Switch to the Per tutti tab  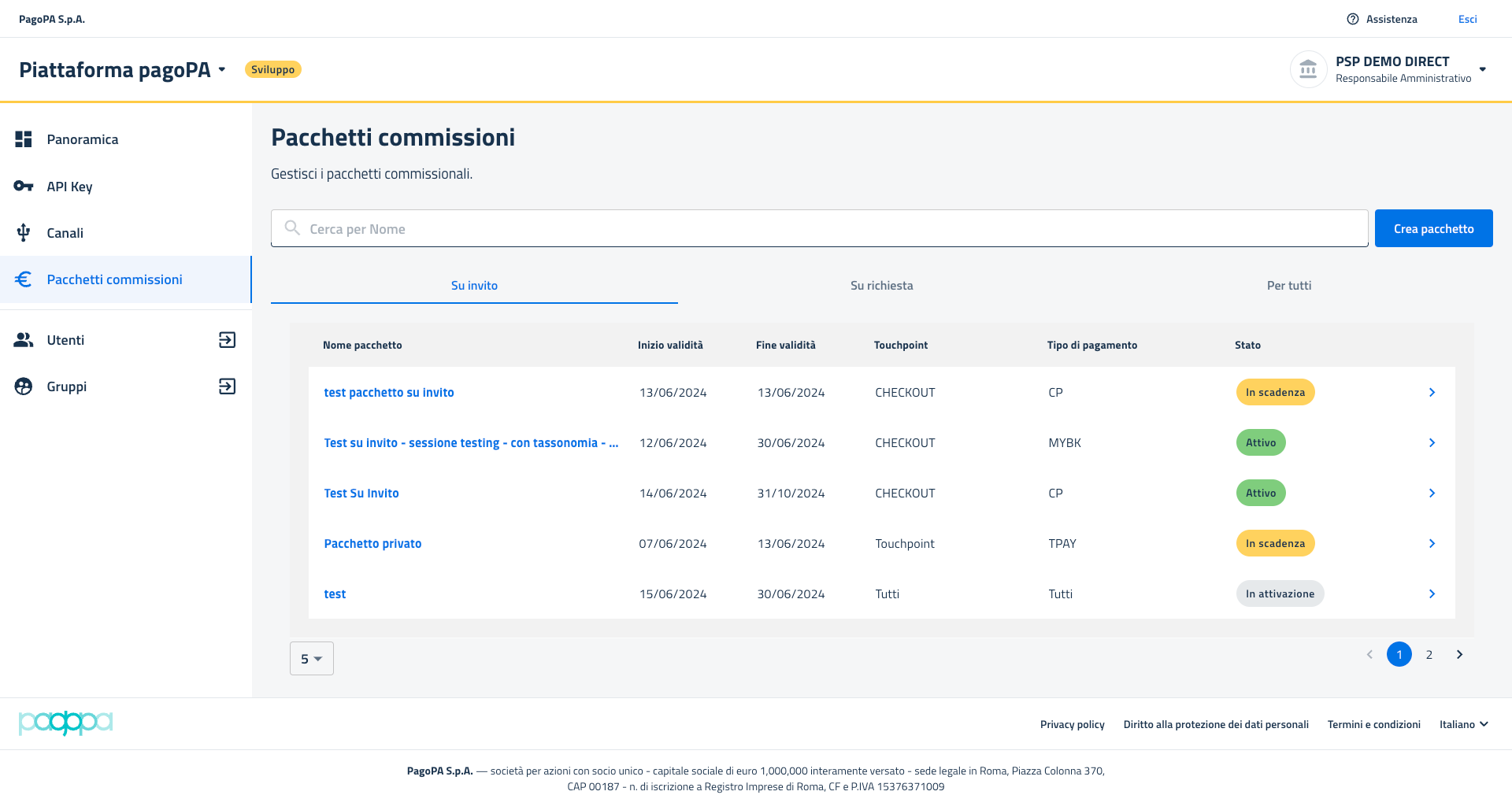tap(1288, 286)
